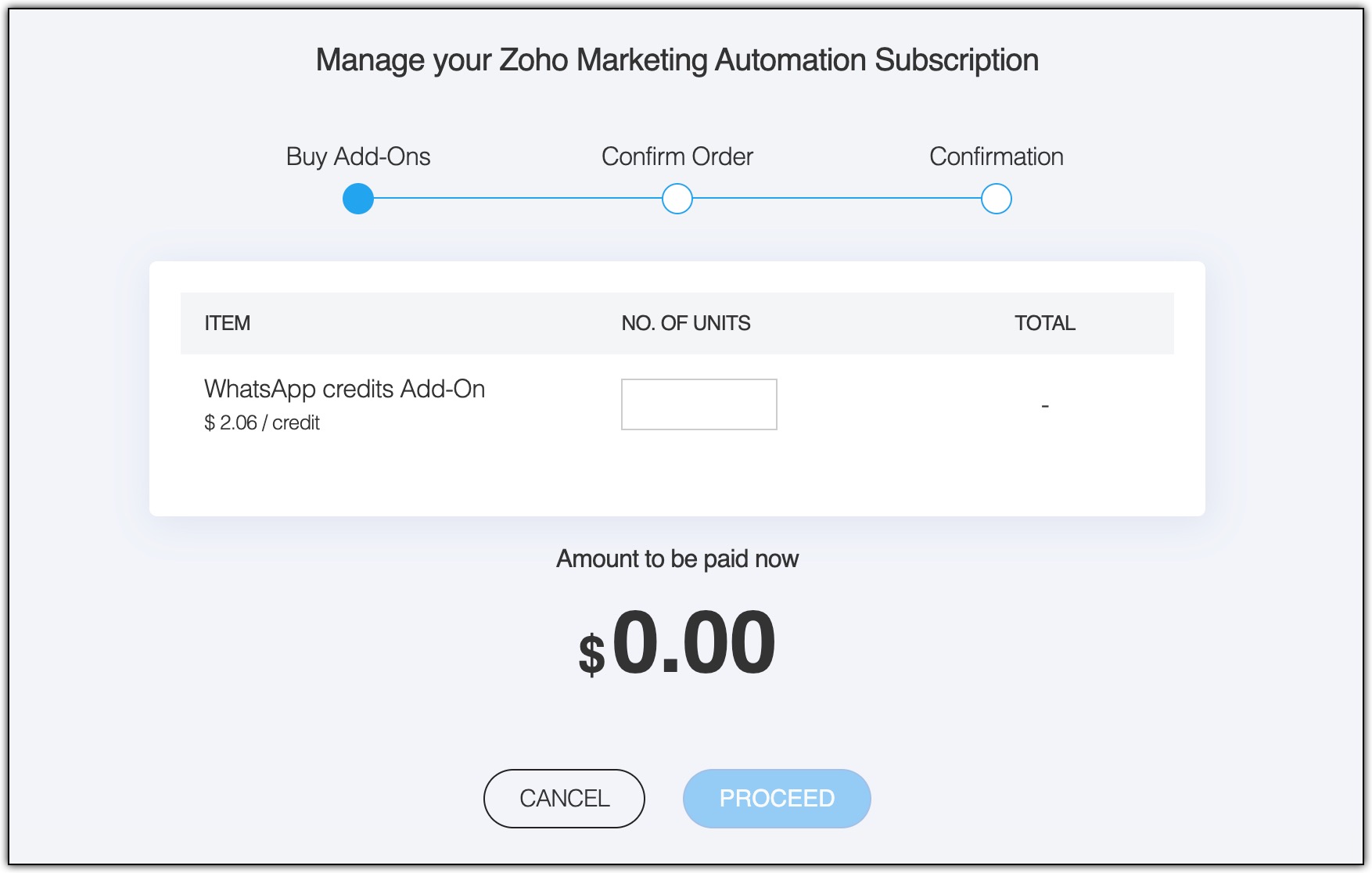1372x873 pixels.
Task: Click the Amount to be paid now label
Action: [x=677, y=559]
